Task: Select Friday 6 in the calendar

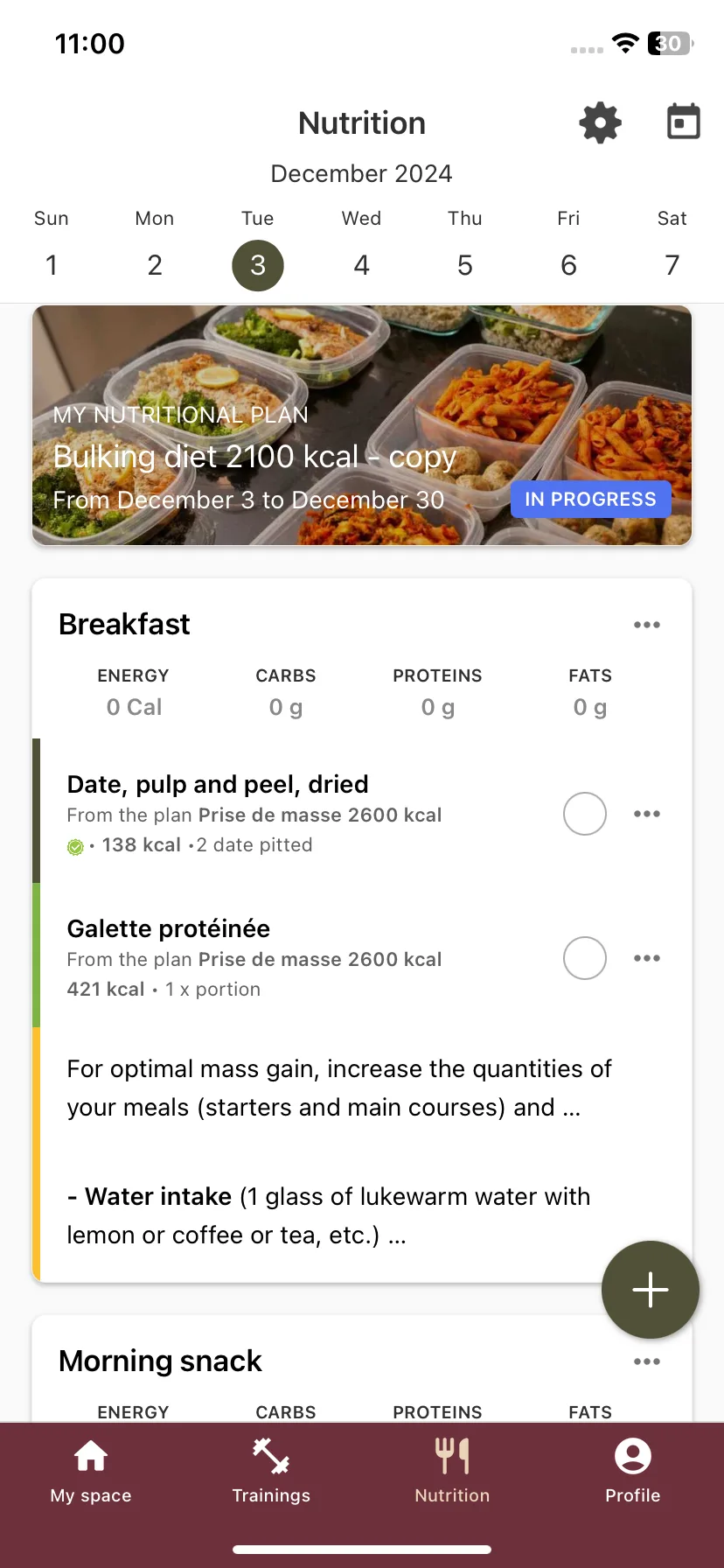Action: click(x=568, y=265)
